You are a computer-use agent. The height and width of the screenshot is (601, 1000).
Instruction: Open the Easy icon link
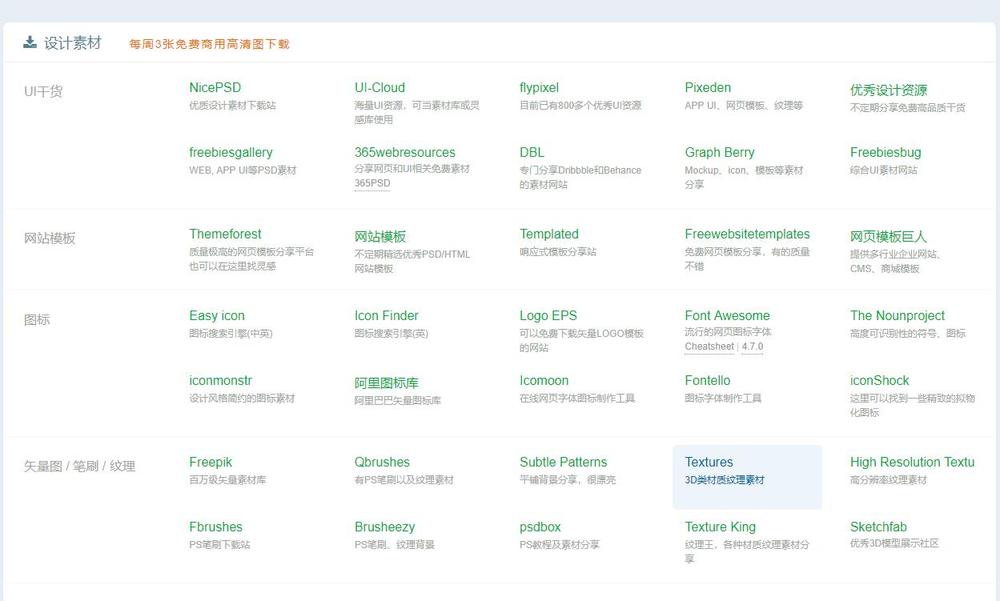(217, 316)
